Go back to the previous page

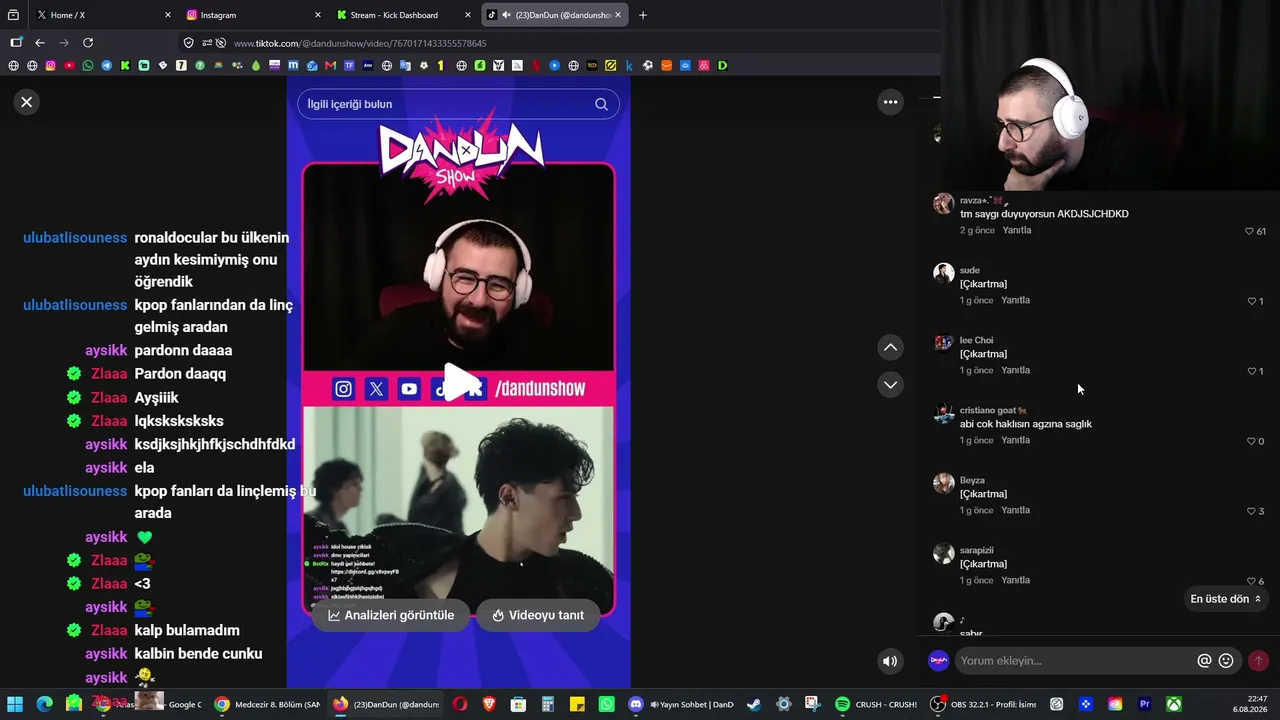point(40,43)
